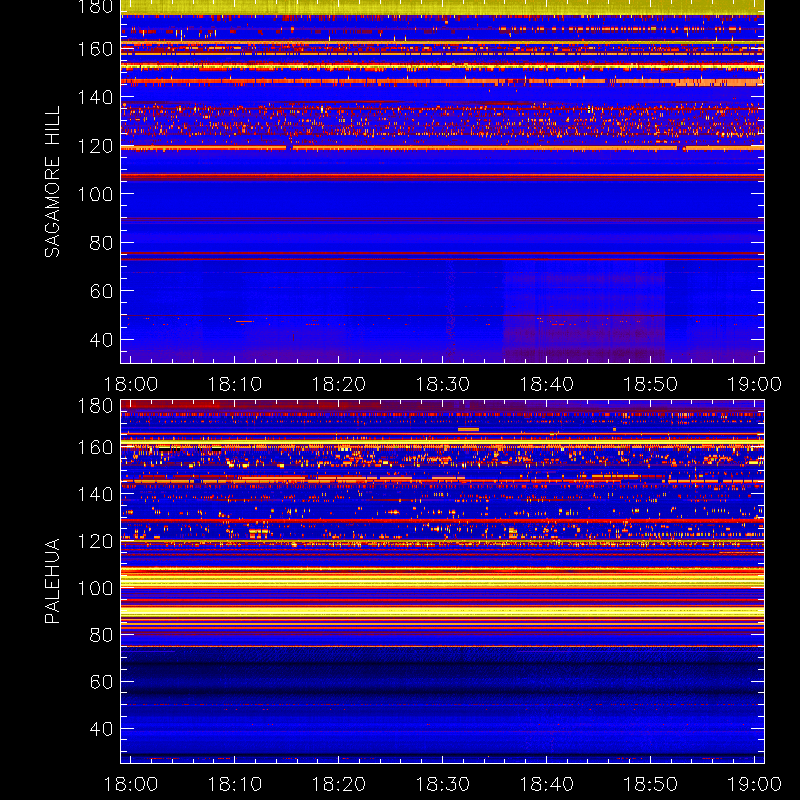Select 18:00 label below Sagamore Hill plot
Screen dimensions: 800x800
pos(131,384)
